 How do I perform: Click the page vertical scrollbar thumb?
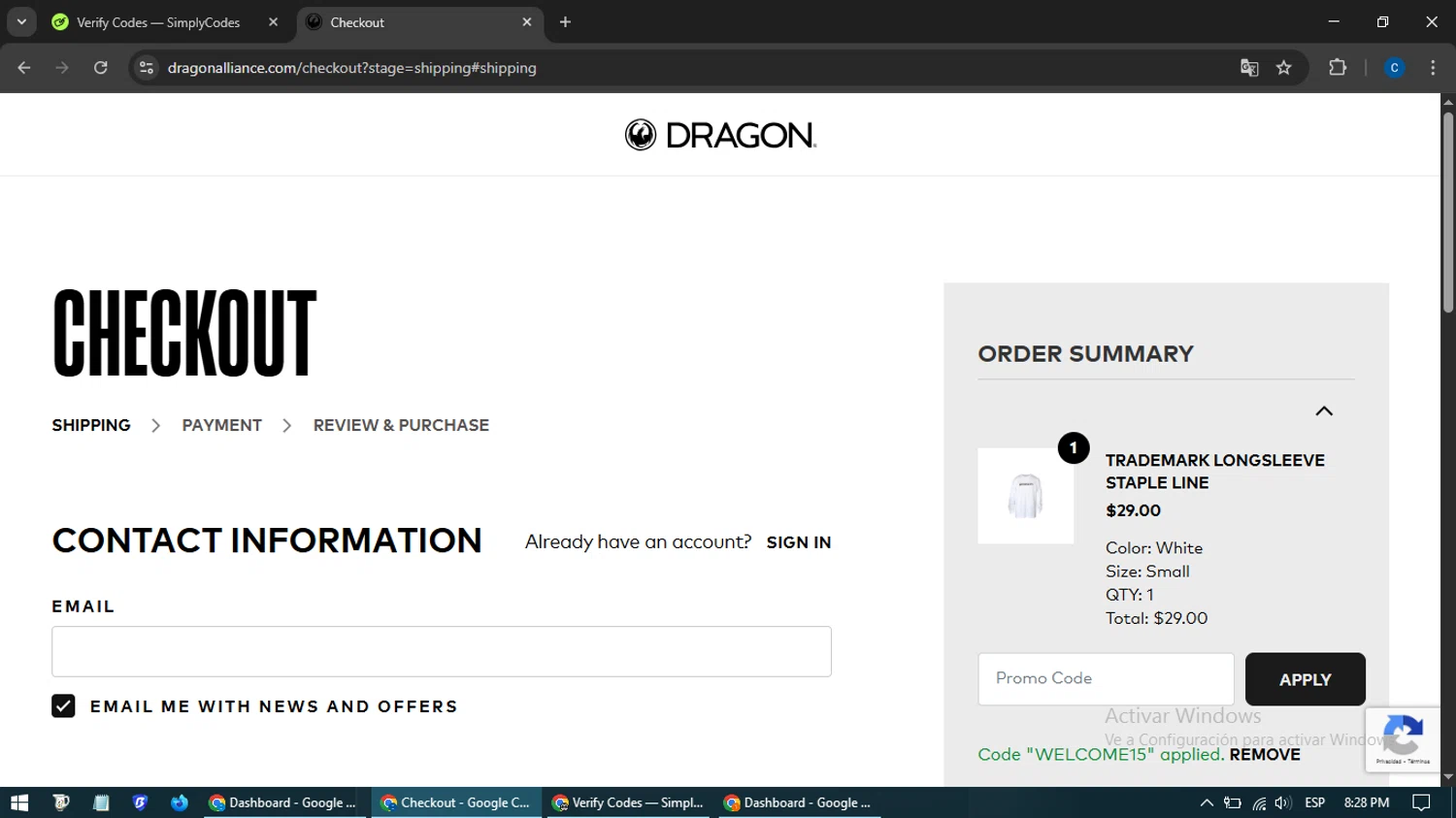1448,213
